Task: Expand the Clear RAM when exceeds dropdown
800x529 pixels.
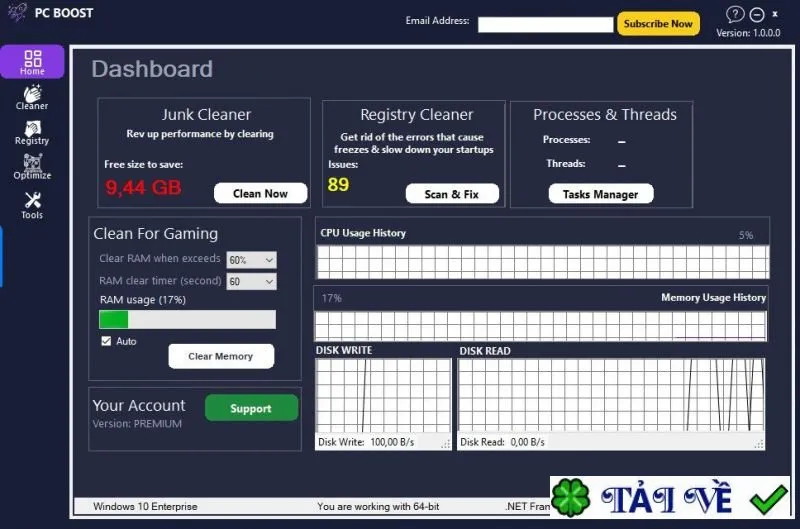Action: pos(252,260)
